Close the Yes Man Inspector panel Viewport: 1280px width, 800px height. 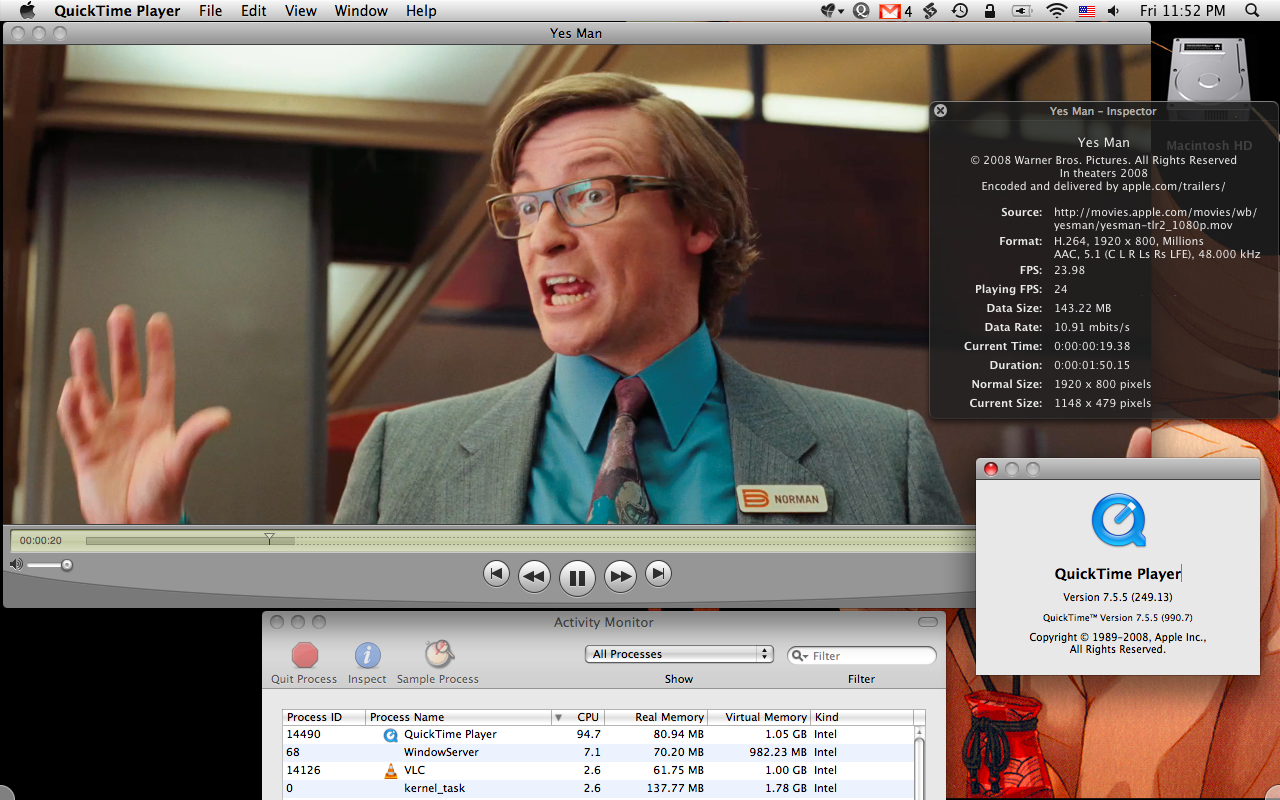click(x=940, y=111)
